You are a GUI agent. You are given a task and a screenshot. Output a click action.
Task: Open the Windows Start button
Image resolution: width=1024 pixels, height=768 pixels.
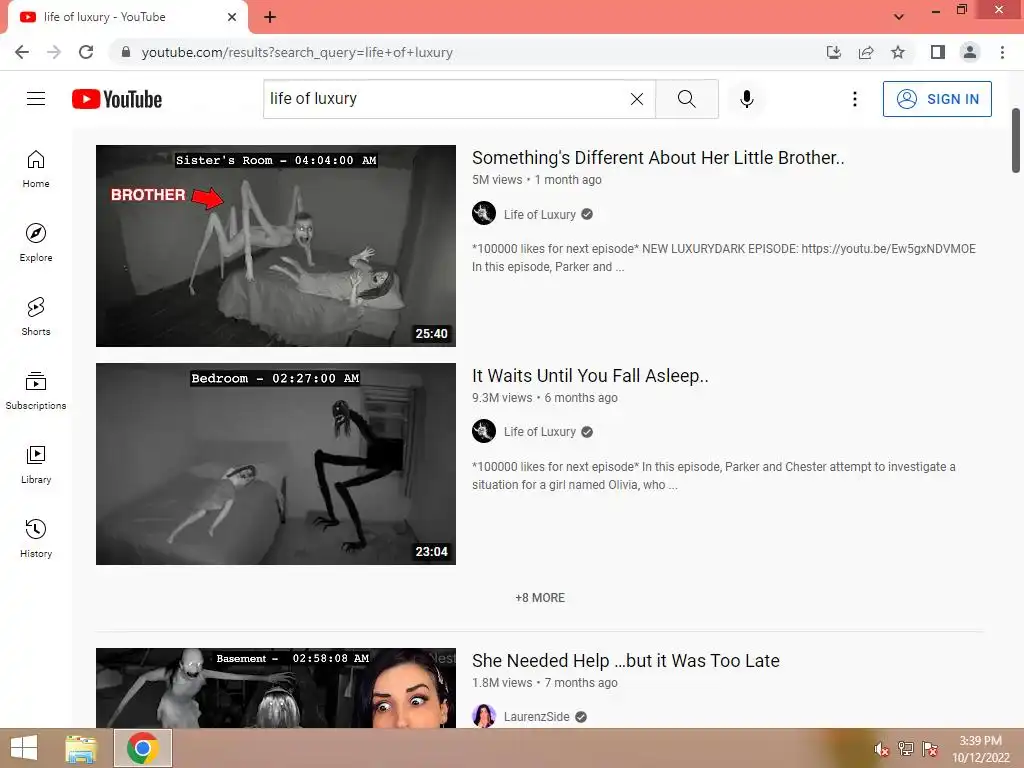[x=24, y=748]
